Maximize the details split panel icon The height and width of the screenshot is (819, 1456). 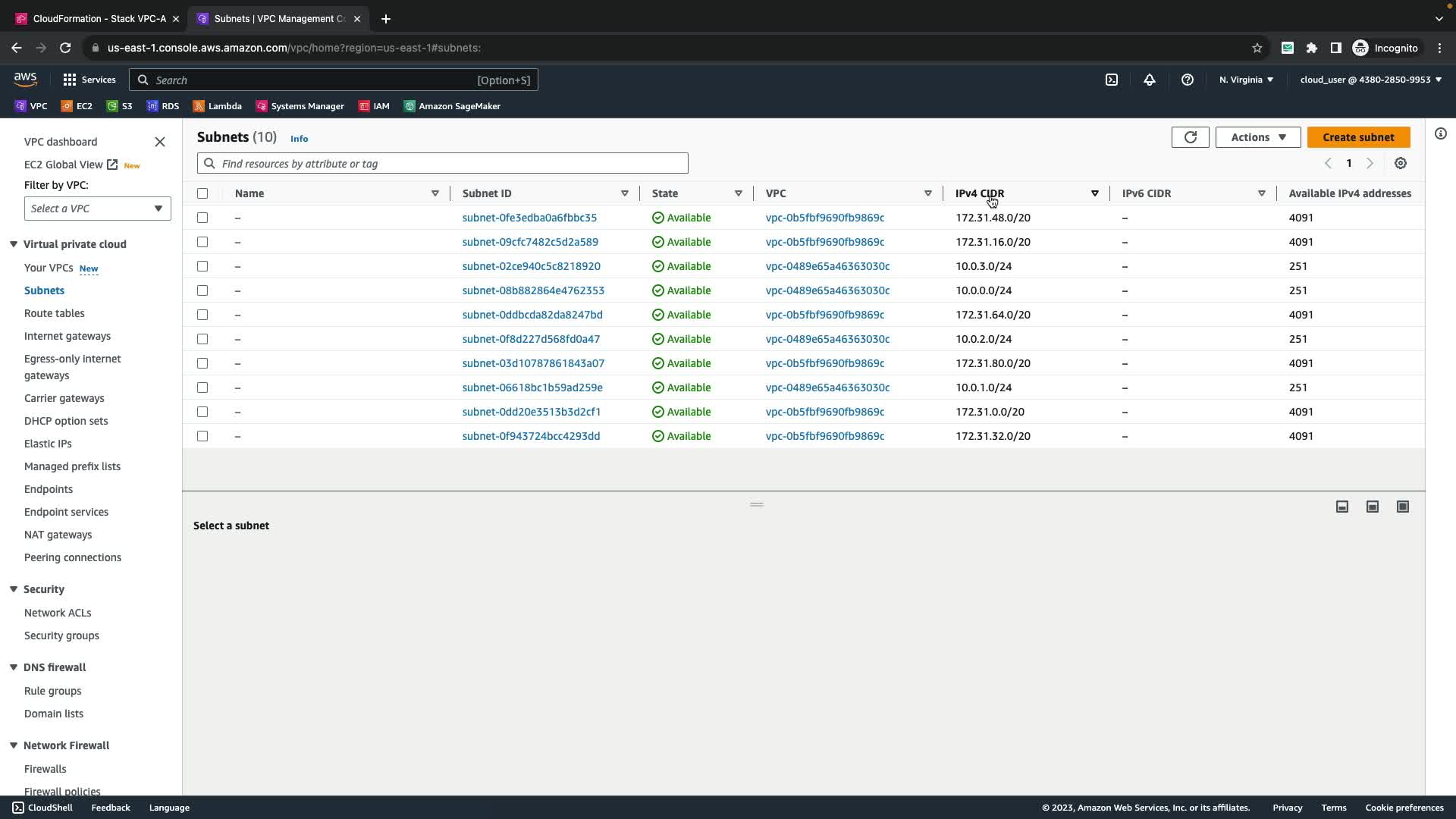point(1402,507)
